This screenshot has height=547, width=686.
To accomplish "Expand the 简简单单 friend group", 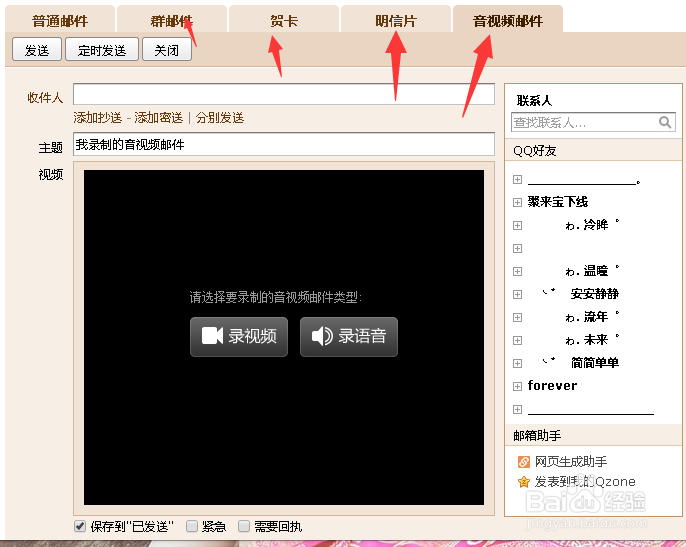I will [518, 363].
